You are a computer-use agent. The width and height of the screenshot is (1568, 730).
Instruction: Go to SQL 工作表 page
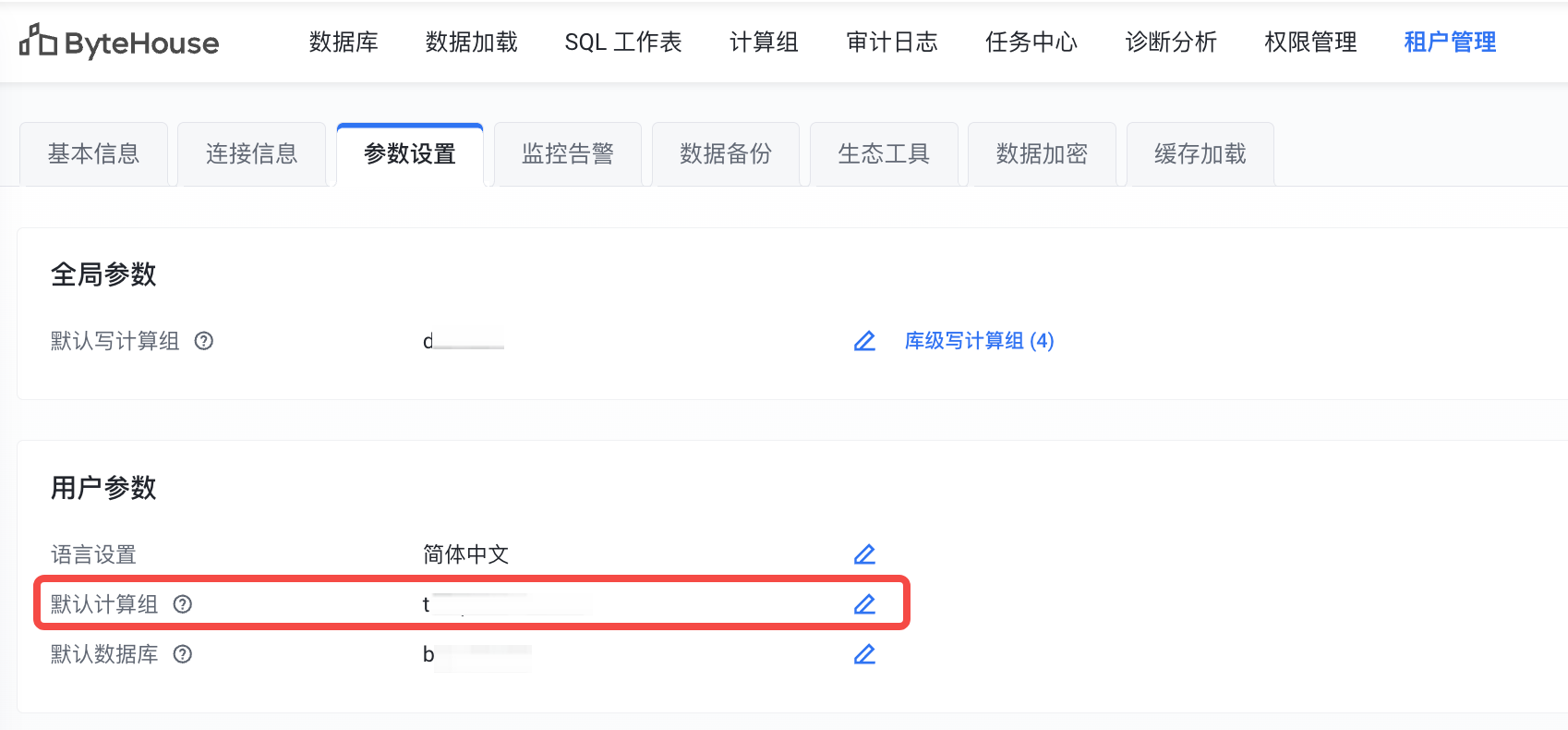[623, 42]
